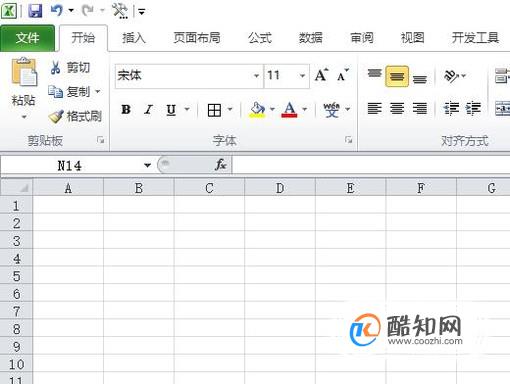Toggle Italic formatting
The image size is (510, 384).
click(148, 109)
